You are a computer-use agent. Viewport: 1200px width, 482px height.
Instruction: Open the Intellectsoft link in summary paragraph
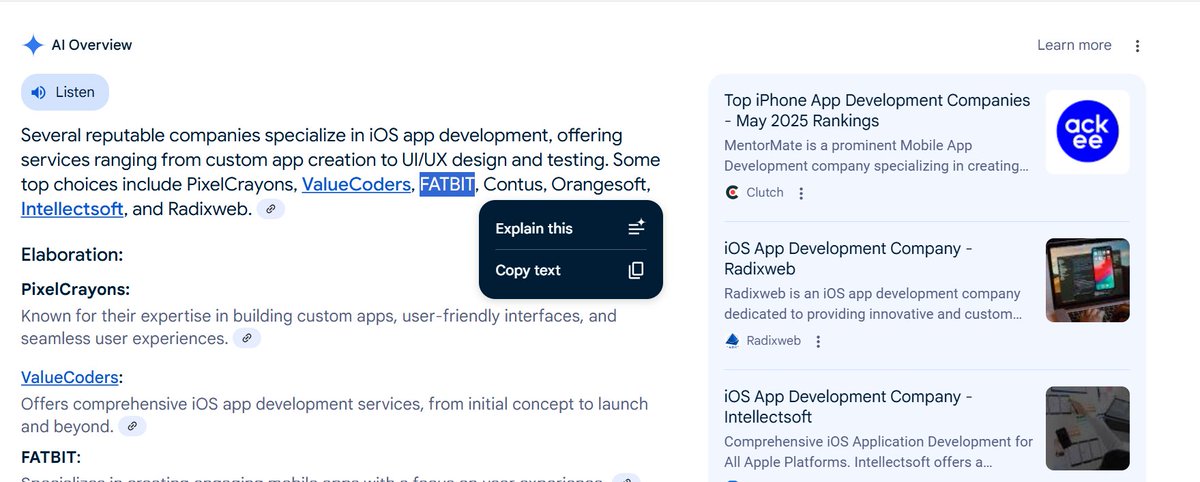(73, 209)
